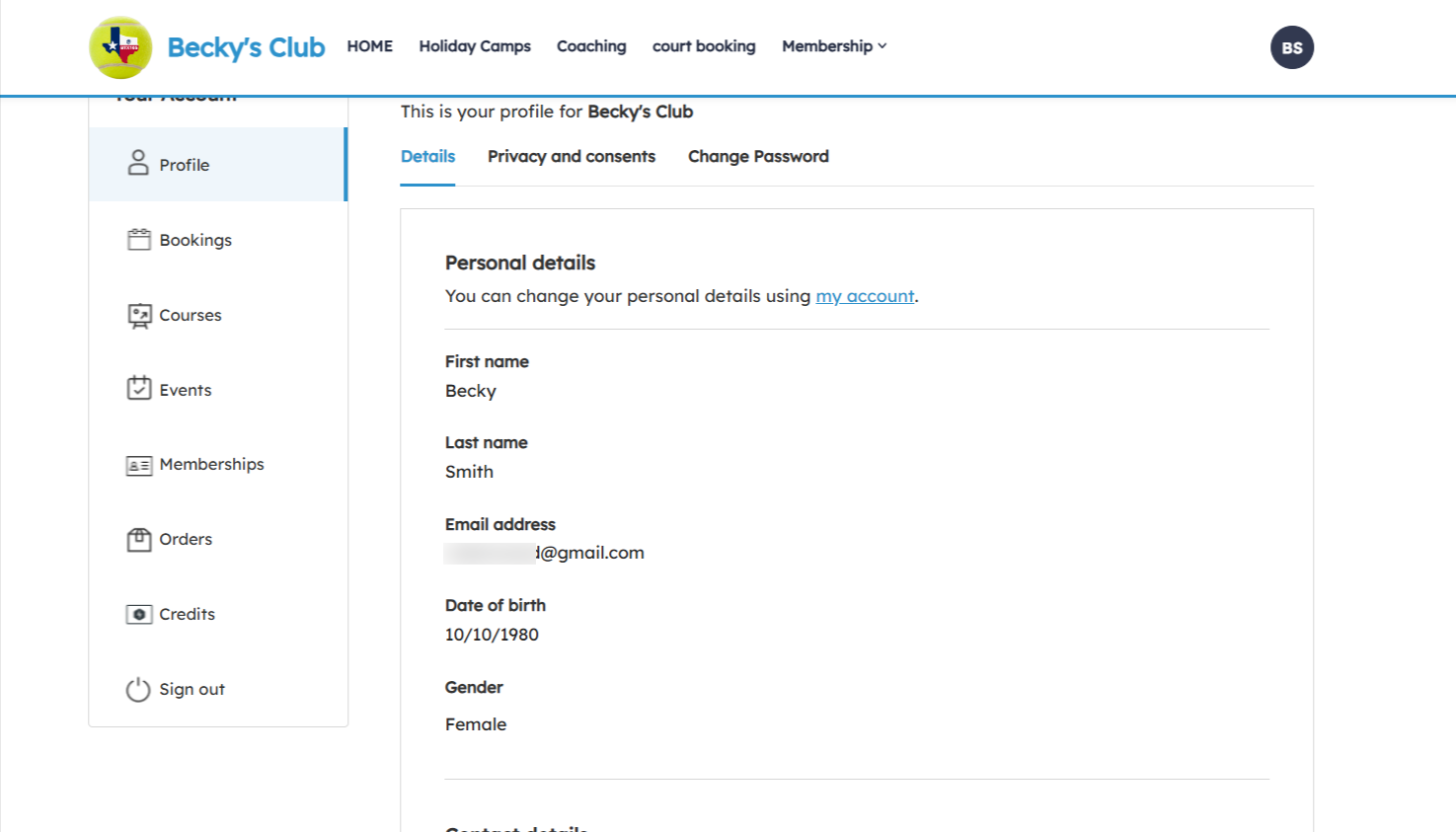Screen dimensions: 1456x832
Task: Click the Memberships ID card icon
Action: coord(139,465)
